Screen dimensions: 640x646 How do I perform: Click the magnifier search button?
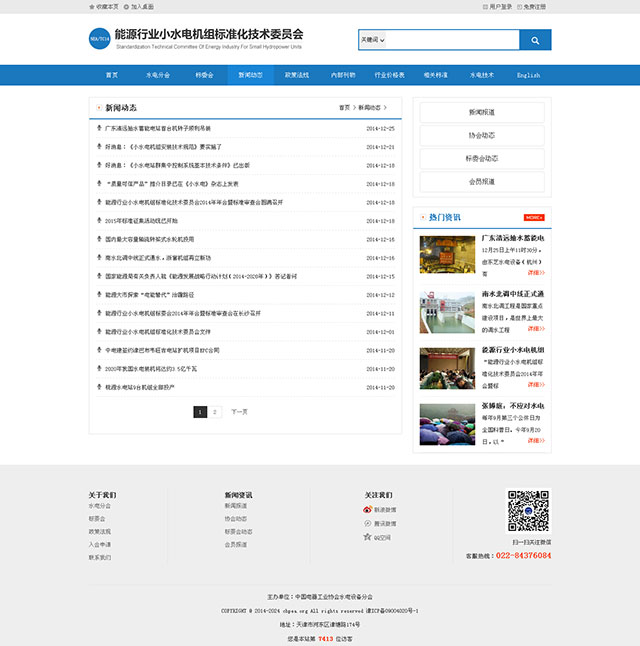pyautogui.click(x=535, y=41)
